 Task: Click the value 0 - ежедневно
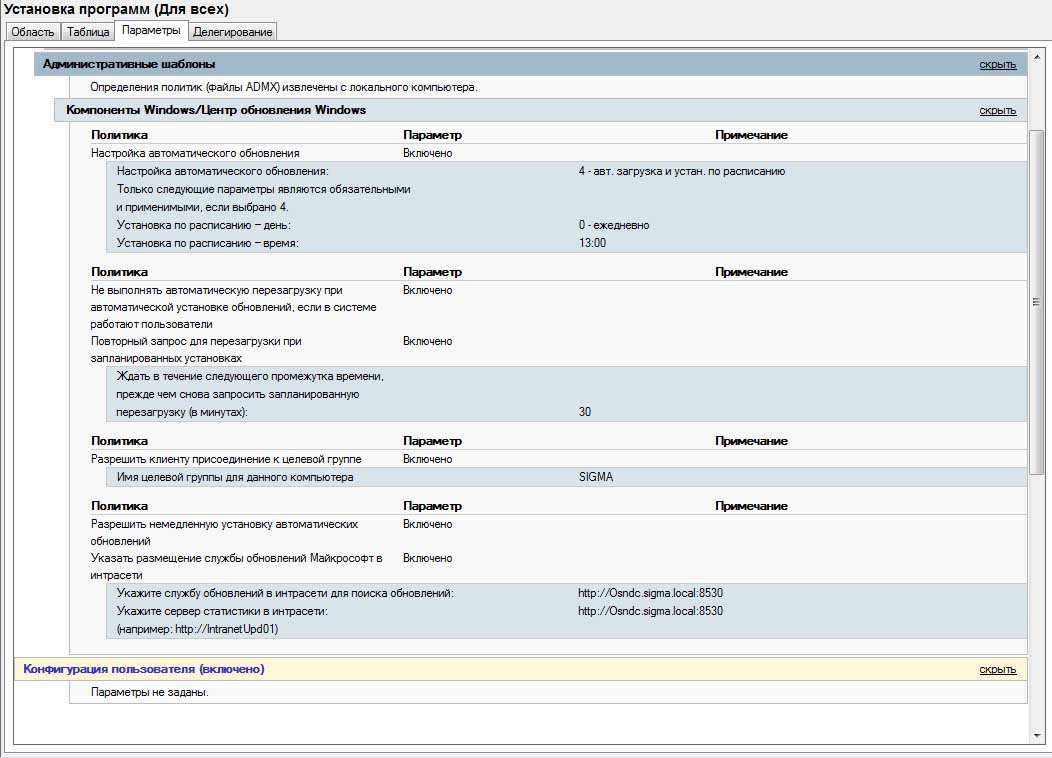(x=614, y=225)
